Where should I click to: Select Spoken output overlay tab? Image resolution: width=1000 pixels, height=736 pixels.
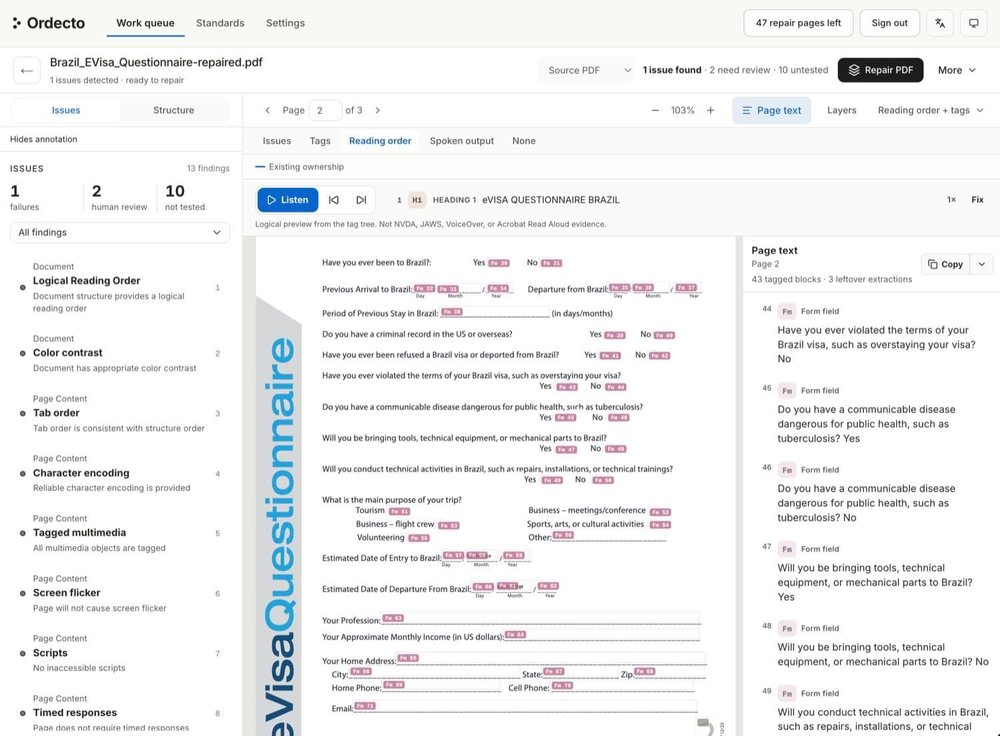(462, 141)
